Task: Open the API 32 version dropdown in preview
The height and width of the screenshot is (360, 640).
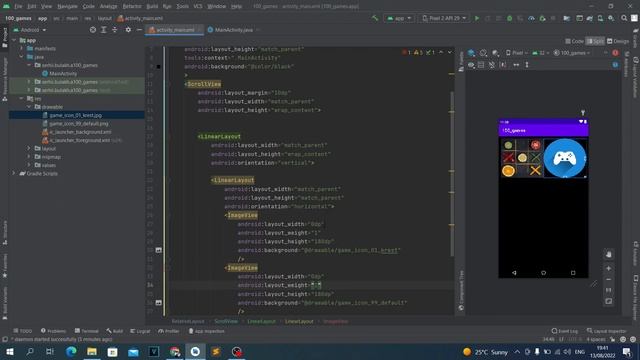Action: [541, 53]
